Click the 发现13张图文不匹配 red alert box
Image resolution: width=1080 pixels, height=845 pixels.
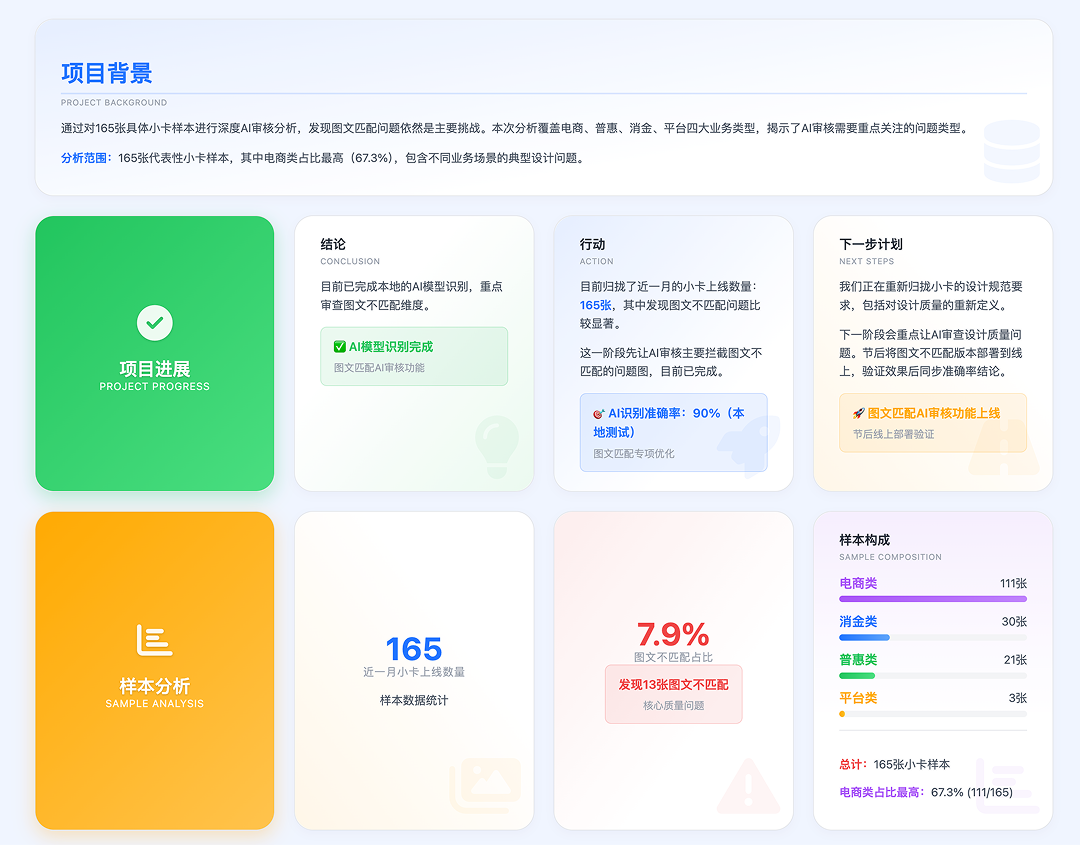point(673,694)
